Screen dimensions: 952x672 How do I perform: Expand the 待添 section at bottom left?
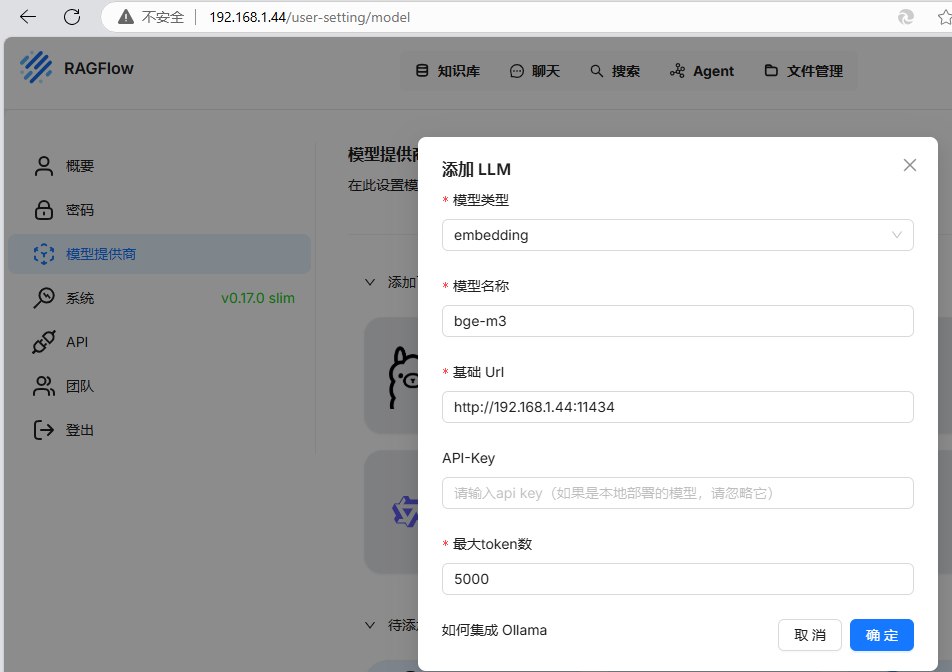[x=370, y=624]
